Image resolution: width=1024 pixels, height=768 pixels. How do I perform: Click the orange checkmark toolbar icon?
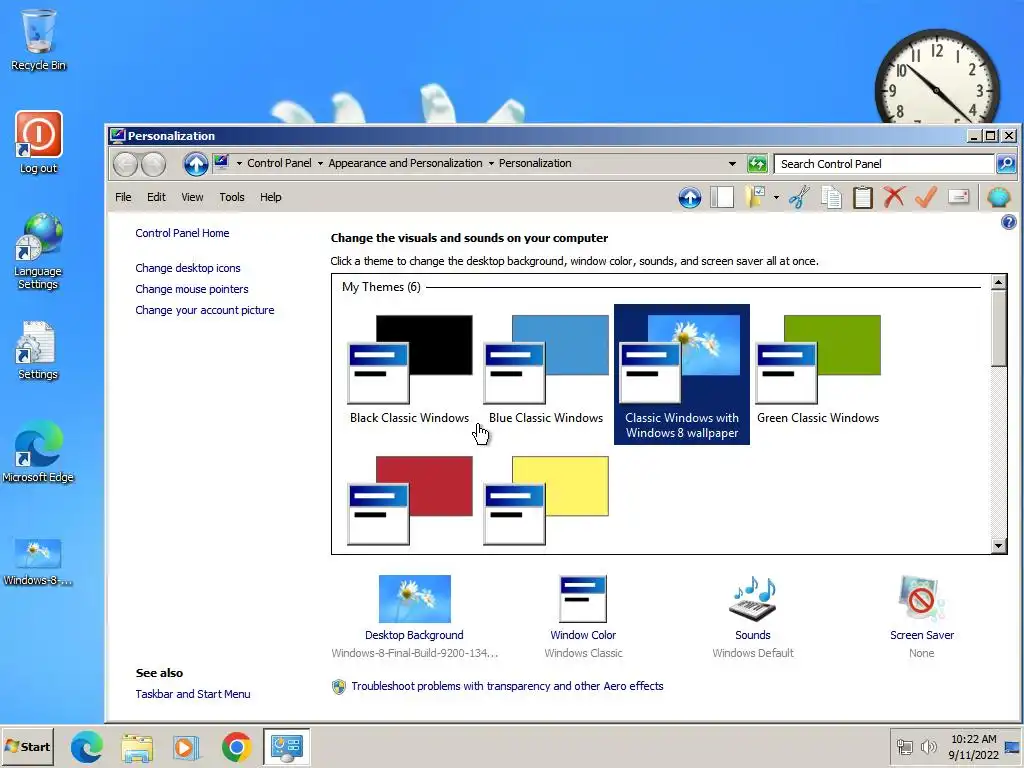(926, 197)
